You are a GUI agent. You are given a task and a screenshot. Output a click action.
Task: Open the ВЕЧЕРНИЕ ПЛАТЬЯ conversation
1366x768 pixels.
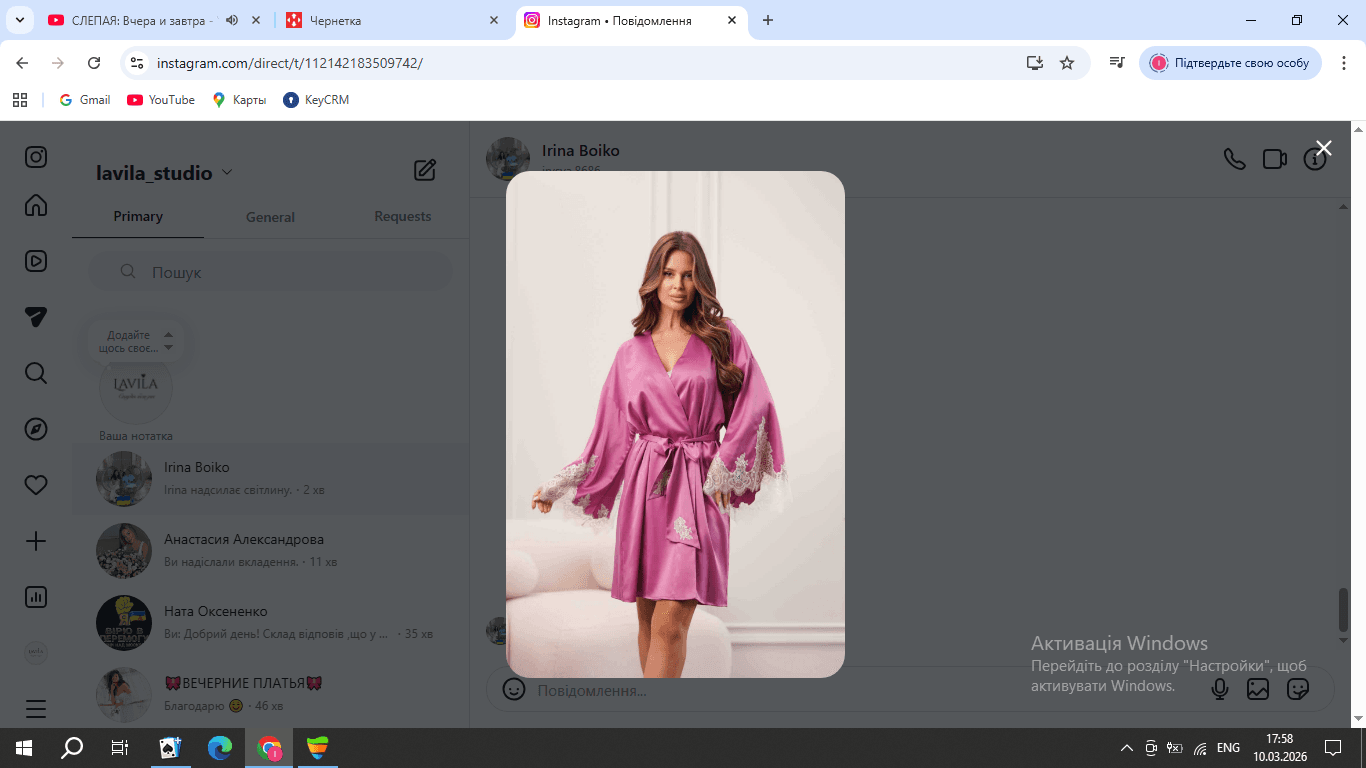pos(271,694)
